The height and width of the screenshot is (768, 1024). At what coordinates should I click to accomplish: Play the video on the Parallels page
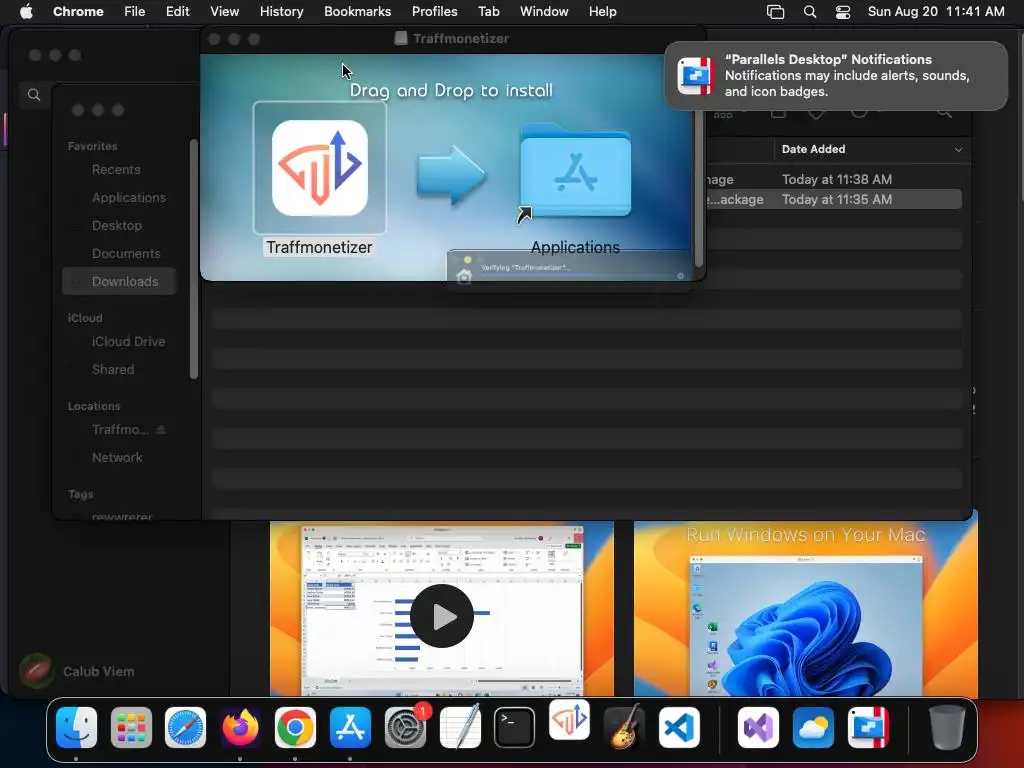[442, 616]
